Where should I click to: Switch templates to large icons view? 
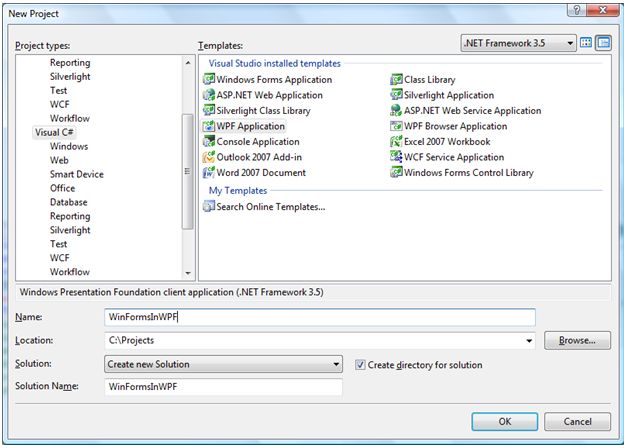click(586, 43)
